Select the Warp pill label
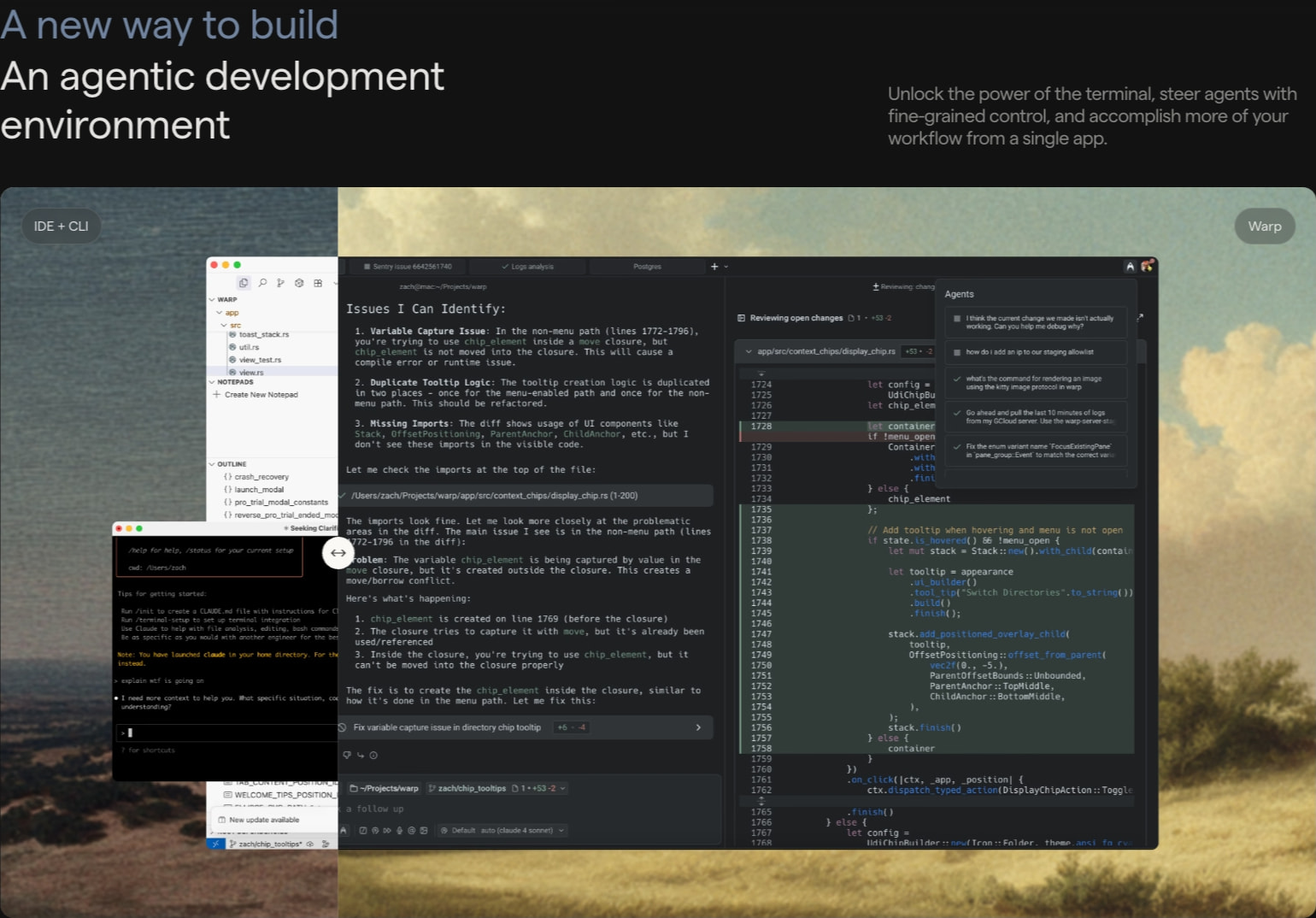Viewport: 1316px width, 918px height. click(x=1265, y=226)
